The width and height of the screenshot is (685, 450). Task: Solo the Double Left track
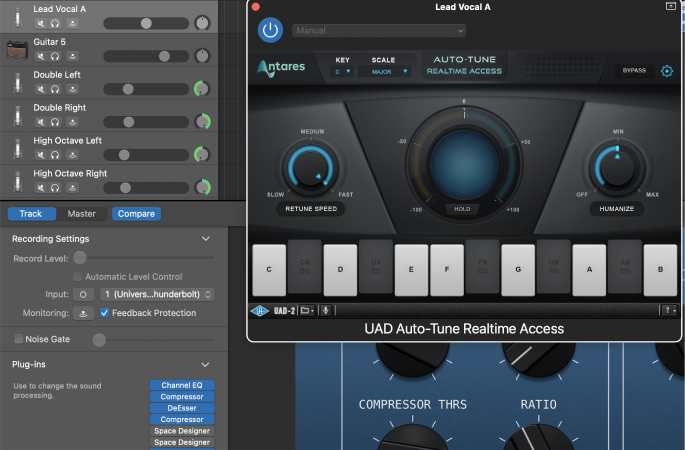[x=55, y=89]
